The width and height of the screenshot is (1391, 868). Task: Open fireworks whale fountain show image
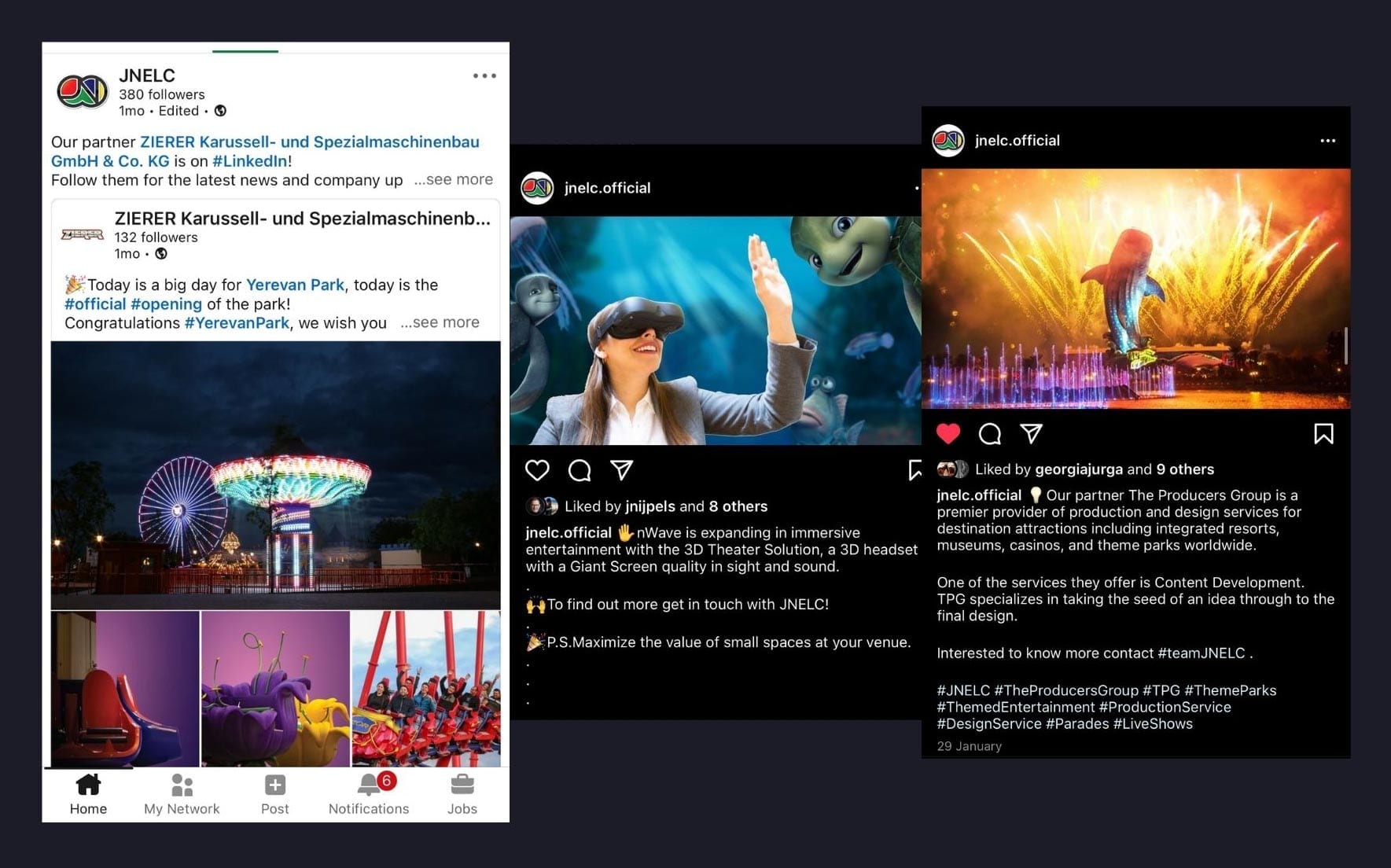tap(1135, 289)
